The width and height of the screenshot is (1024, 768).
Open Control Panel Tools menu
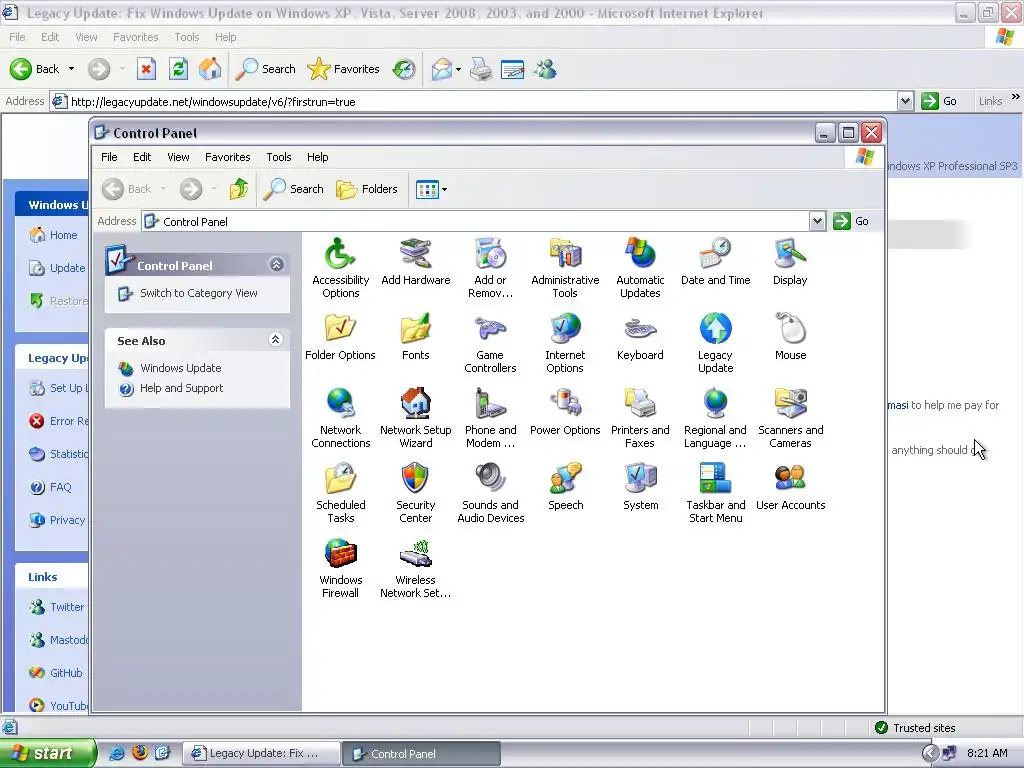(x=279, y=157)
